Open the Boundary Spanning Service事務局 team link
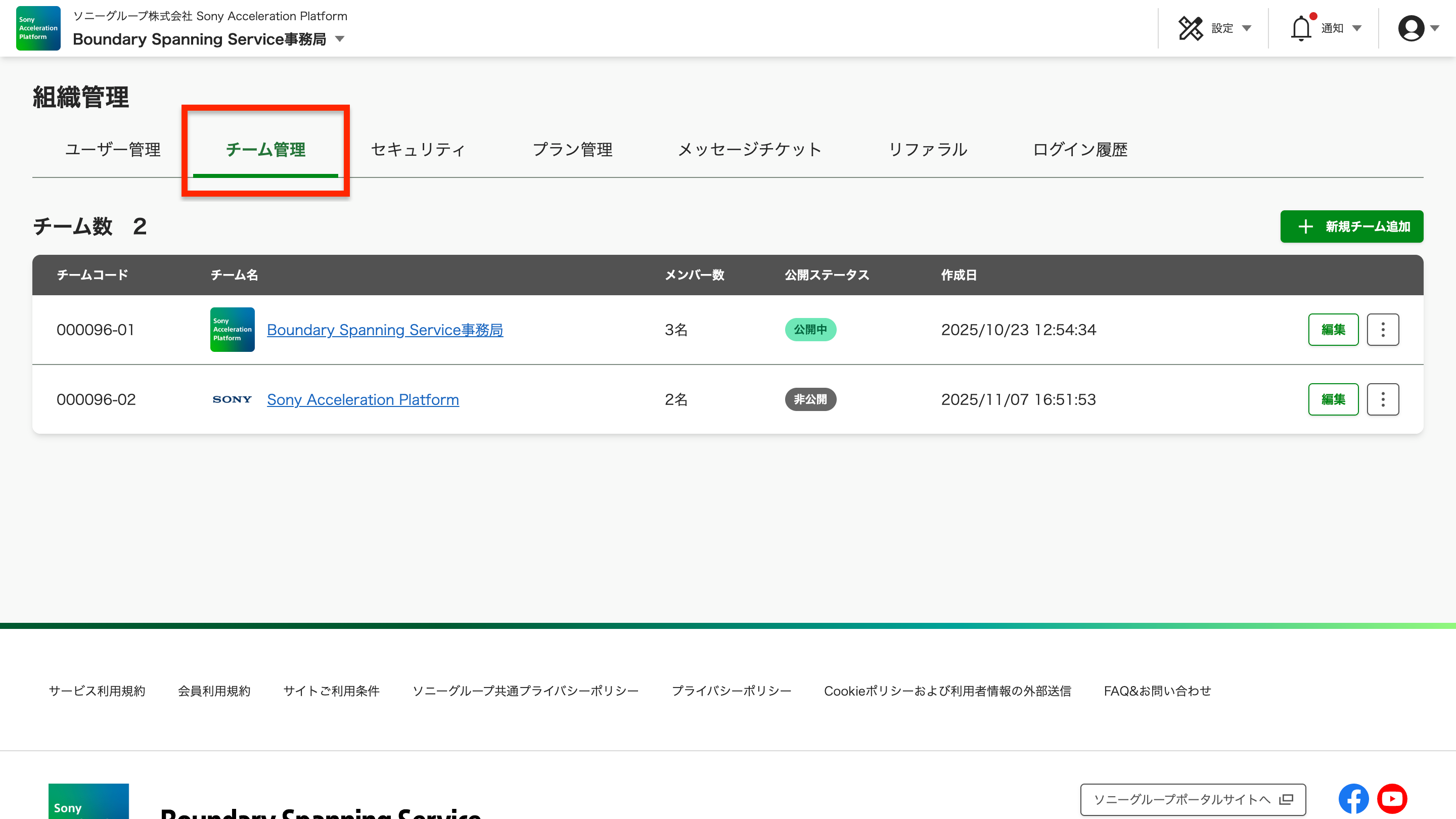 coord(384,330)
